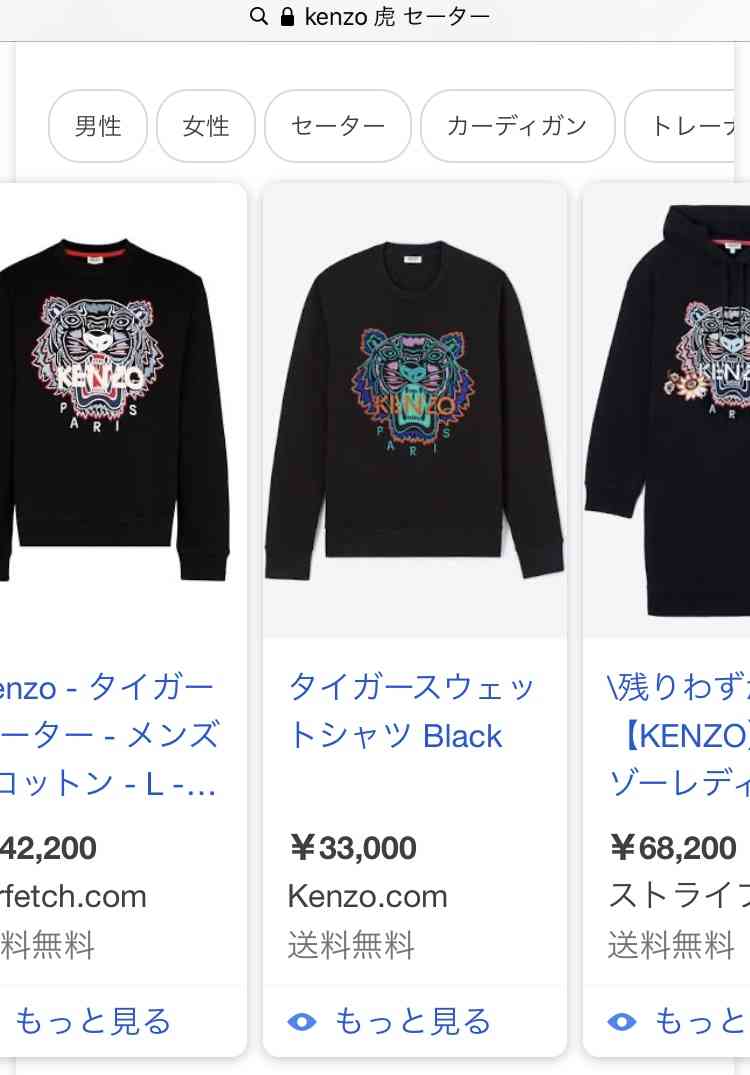Tap the kenzo 虎 セーター address bar text
This screenshot has height=1075, width=750.
pos(398,16)
